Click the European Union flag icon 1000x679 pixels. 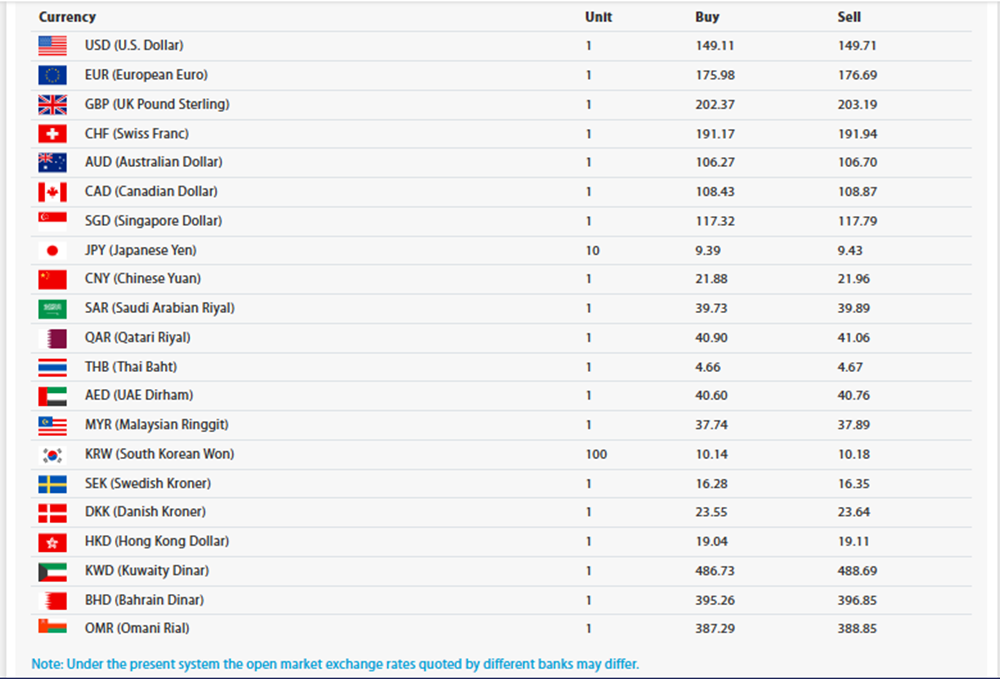52,75
